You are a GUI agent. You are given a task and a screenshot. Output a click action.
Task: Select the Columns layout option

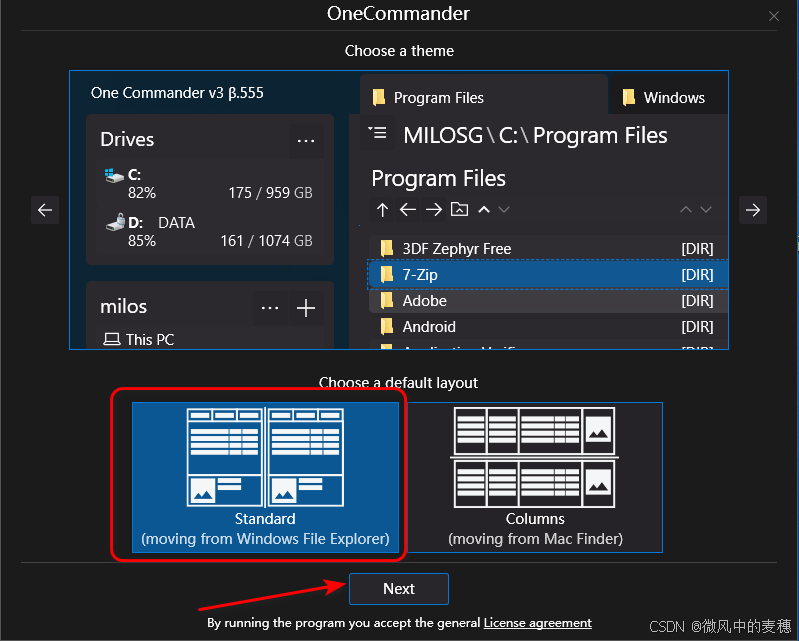click(x=535, y=477)
